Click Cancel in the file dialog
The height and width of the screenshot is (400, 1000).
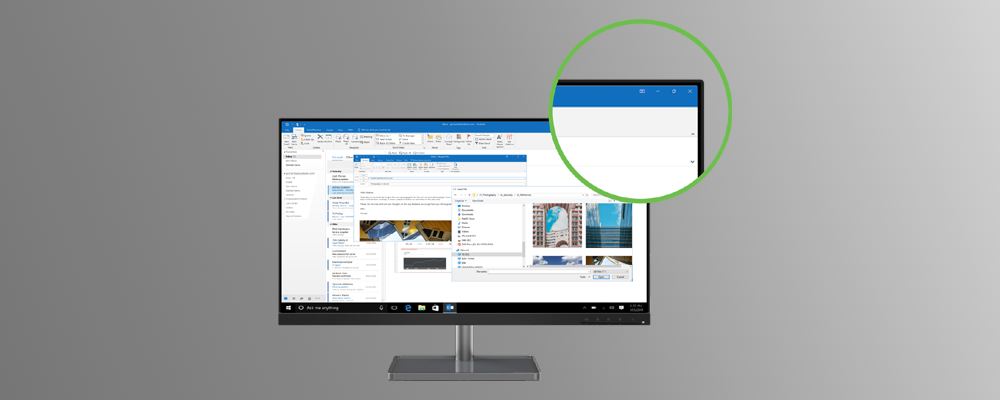[x=620, y=277]
